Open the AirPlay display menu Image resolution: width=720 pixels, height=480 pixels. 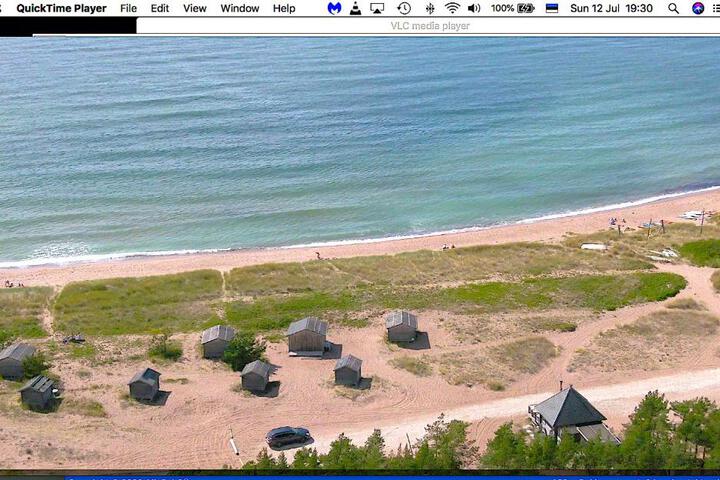377,8
